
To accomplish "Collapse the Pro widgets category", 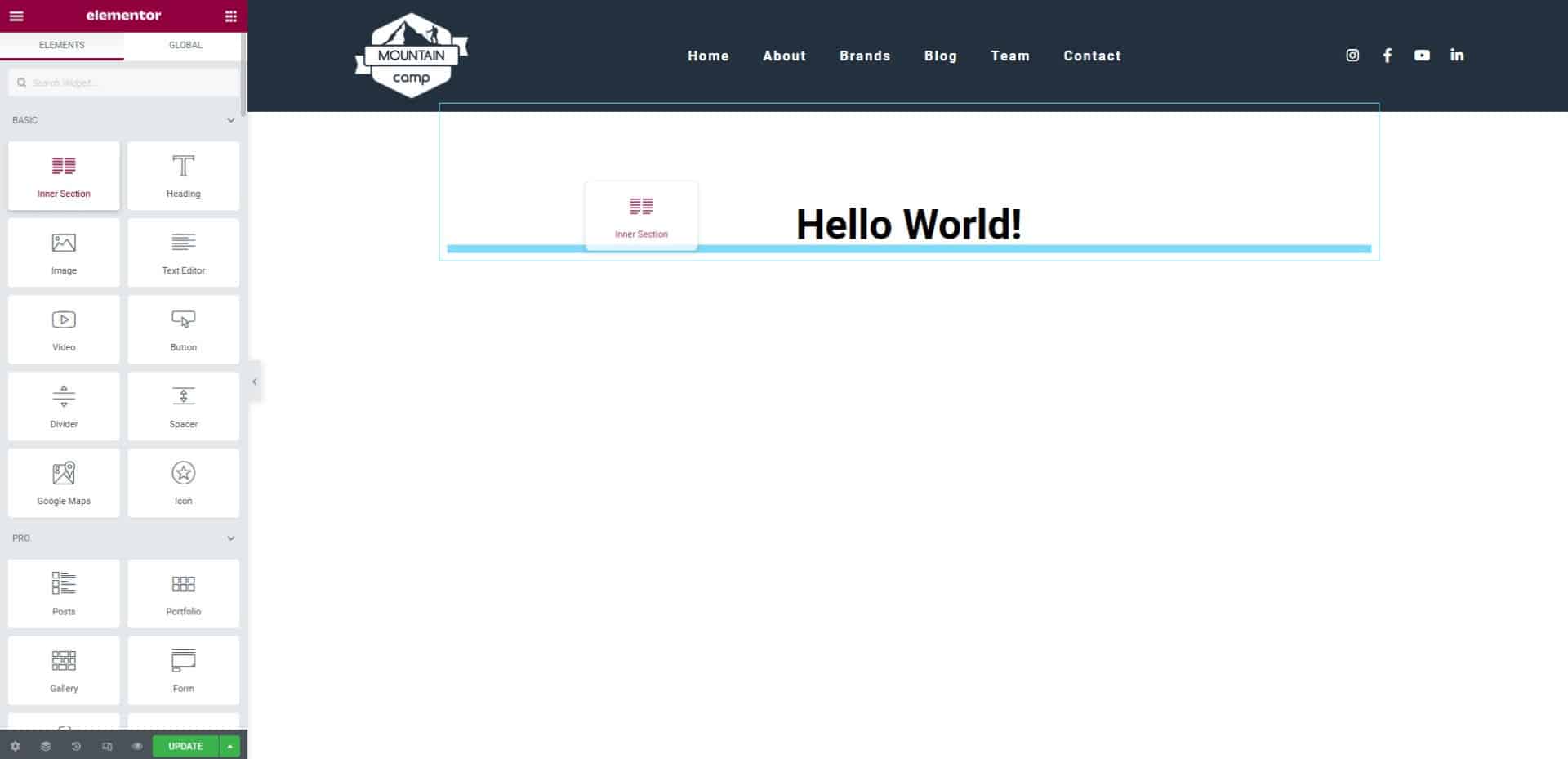I will click(230, 538).
